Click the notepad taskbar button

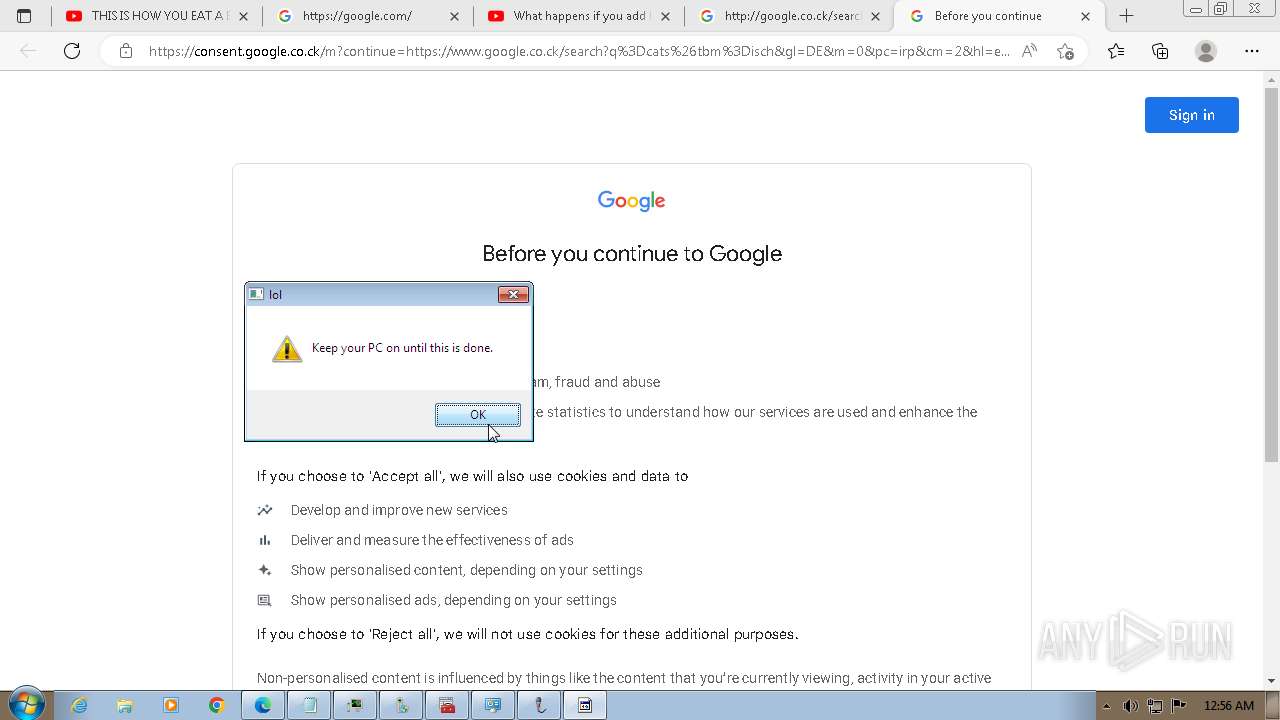tap(309, 705)
